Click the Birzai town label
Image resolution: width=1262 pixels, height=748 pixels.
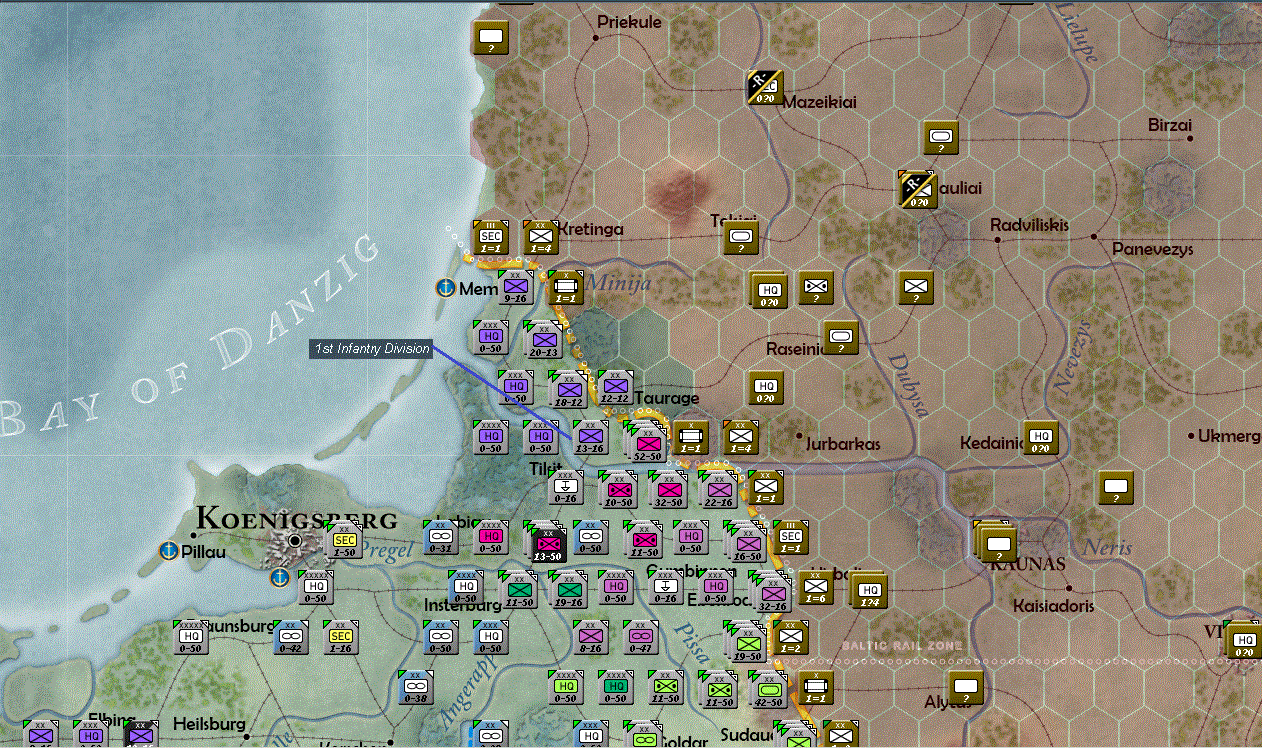[x=1170, y=125]
